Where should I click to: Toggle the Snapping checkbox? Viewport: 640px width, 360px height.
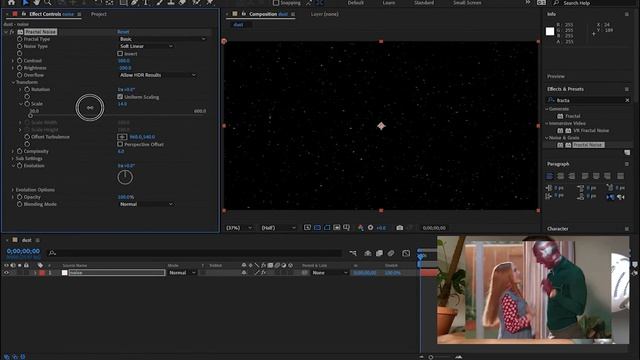coord(276,3)
